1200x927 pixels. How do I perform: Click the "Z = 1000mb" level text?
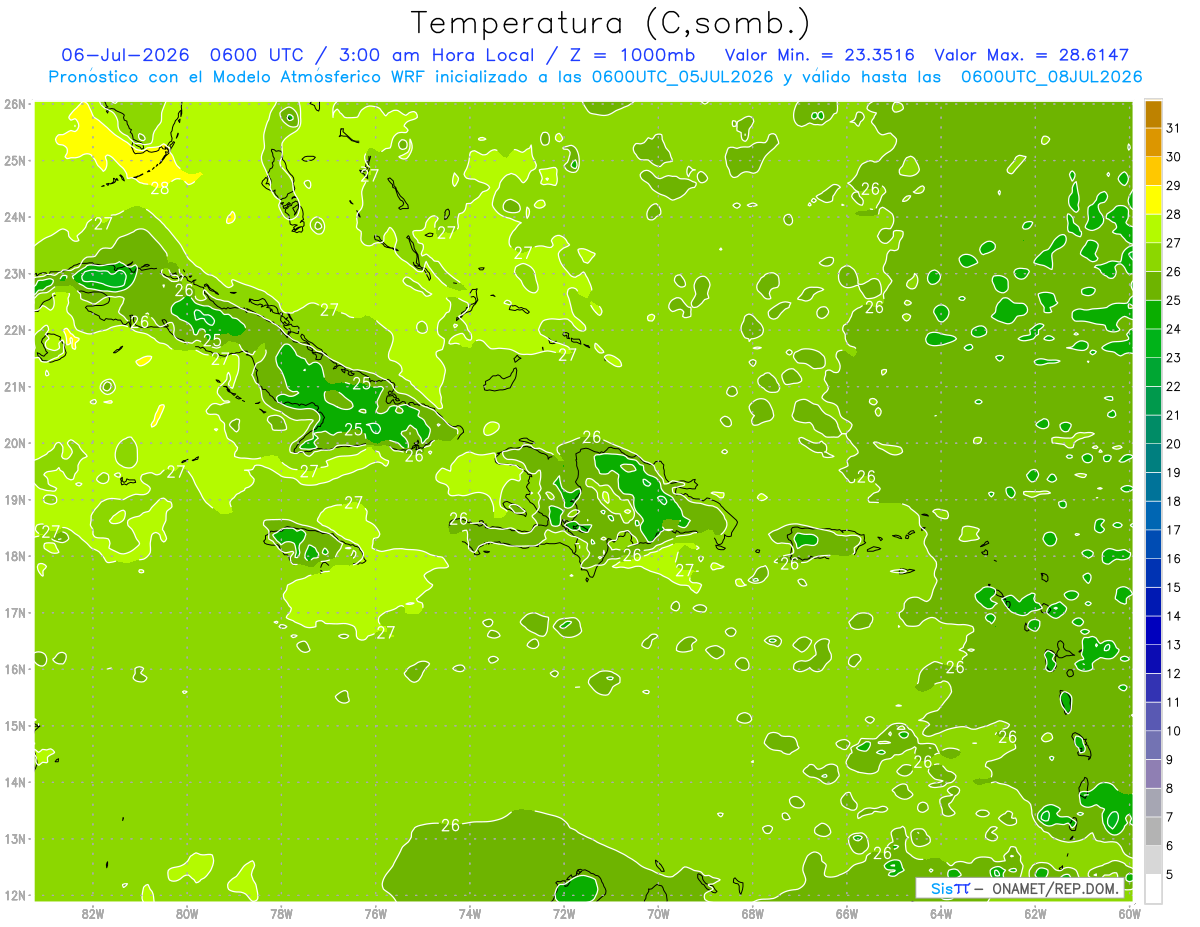(632, 55)
